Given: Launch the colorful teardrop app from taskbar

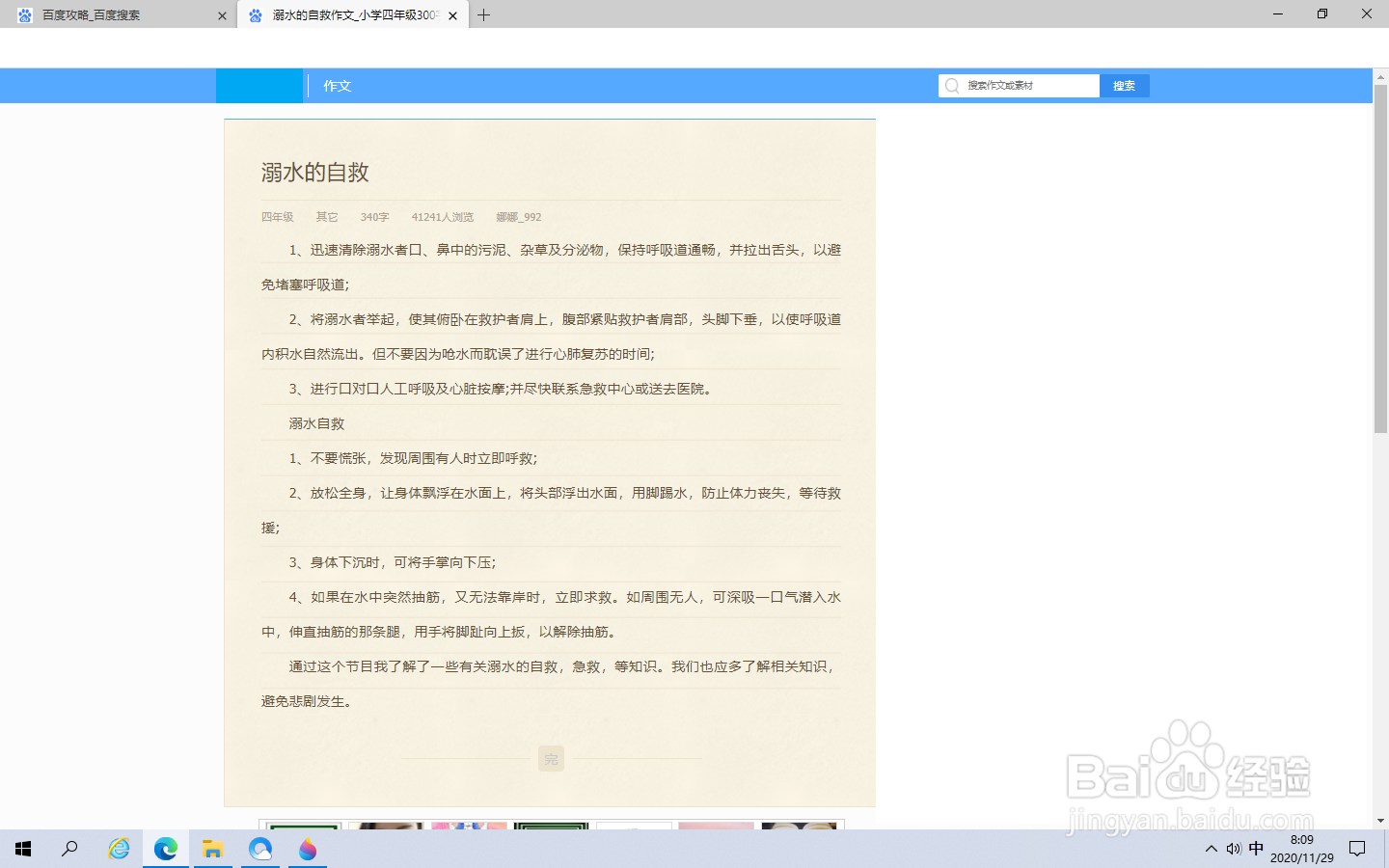Looking at the screenshot, I should pyautogui.click(x=308, y=849).
